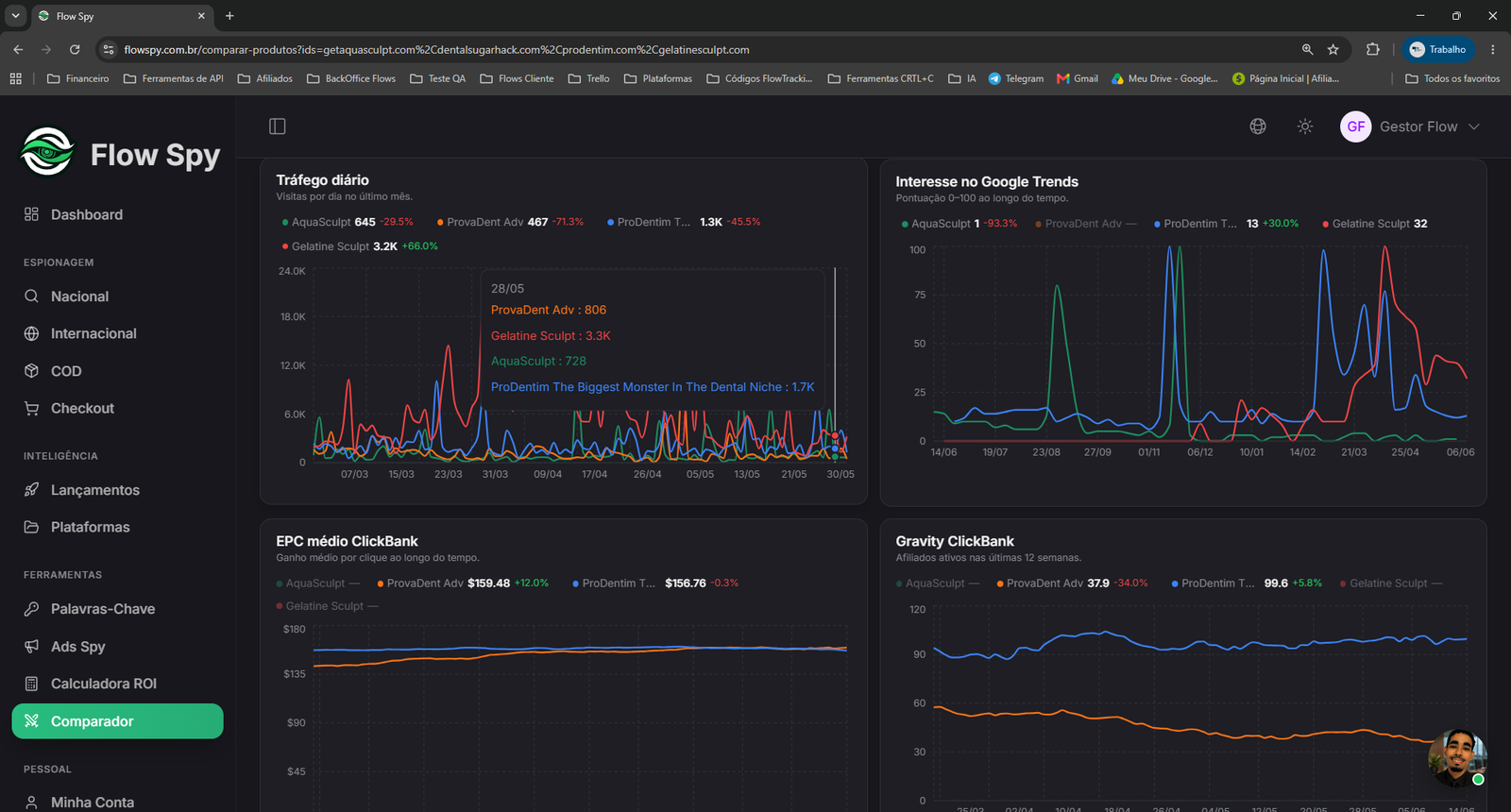The width and height of the screenshot is (1511, 812).
Task: Toggle ProvaDent Adv series in Tráfego diário legend
Action: (510, 222)
